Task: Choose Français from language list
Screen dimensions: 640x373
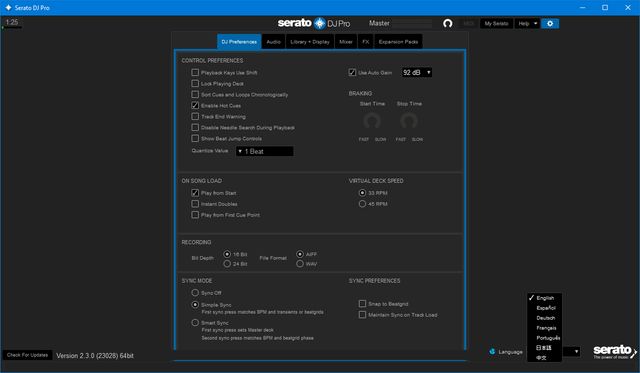Action: [544, 328]
